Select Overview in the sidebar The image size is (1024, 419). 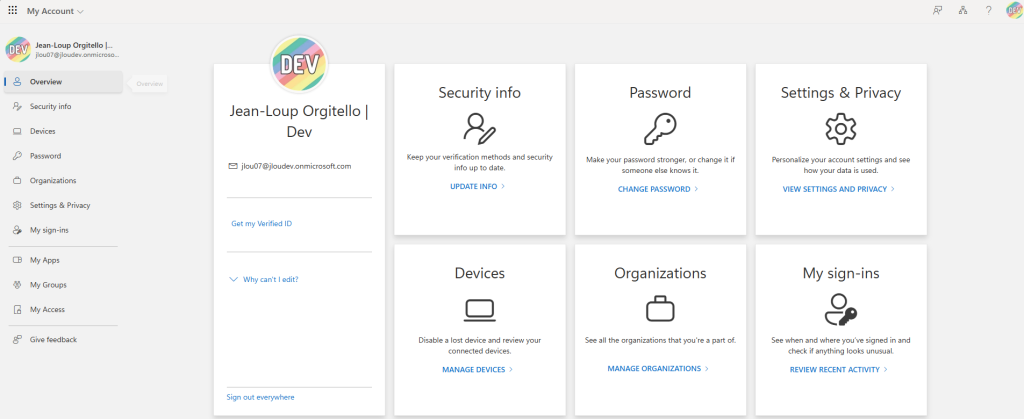[x=63, y=82]
